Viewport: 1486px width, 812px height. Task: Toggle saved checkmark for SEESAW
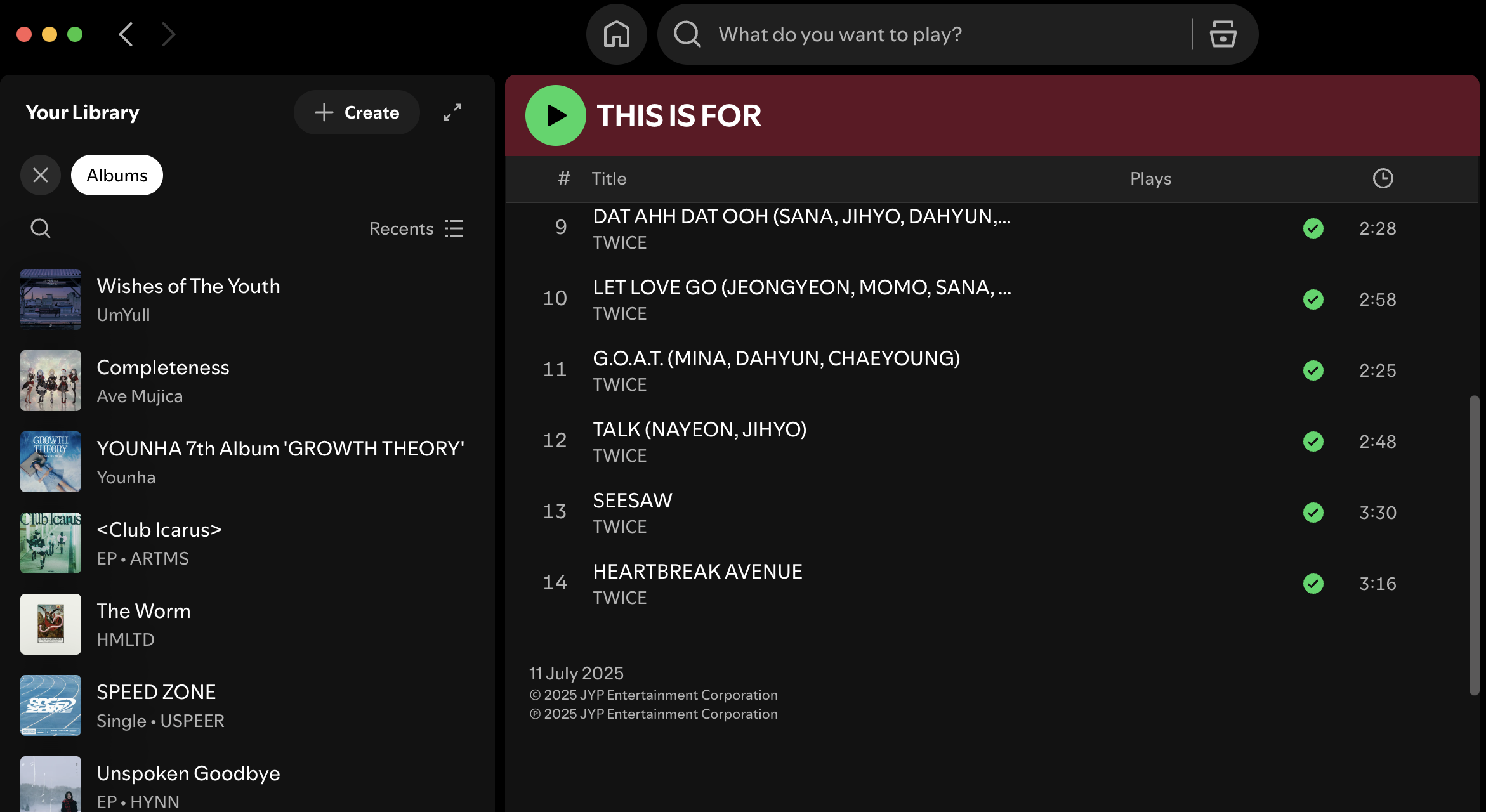(1313, 513)
